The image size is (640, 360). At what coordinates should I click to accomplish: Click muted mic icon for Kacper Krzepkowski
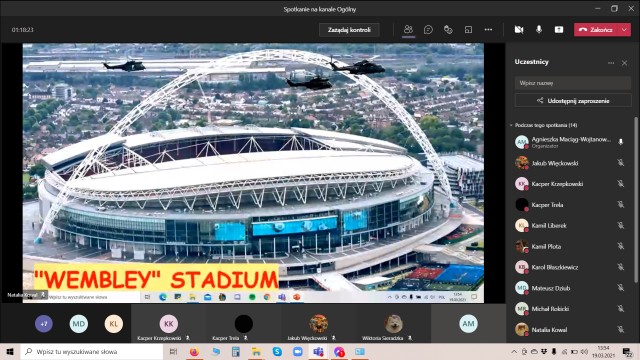coord(620,184)
